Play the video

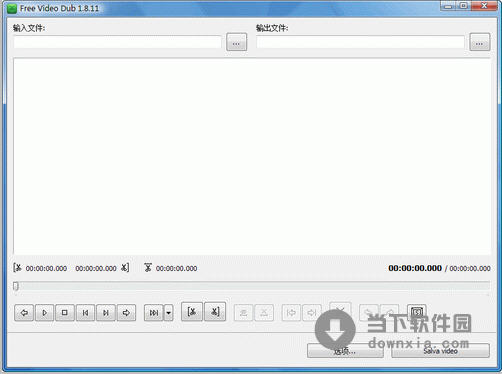point(44,313)
